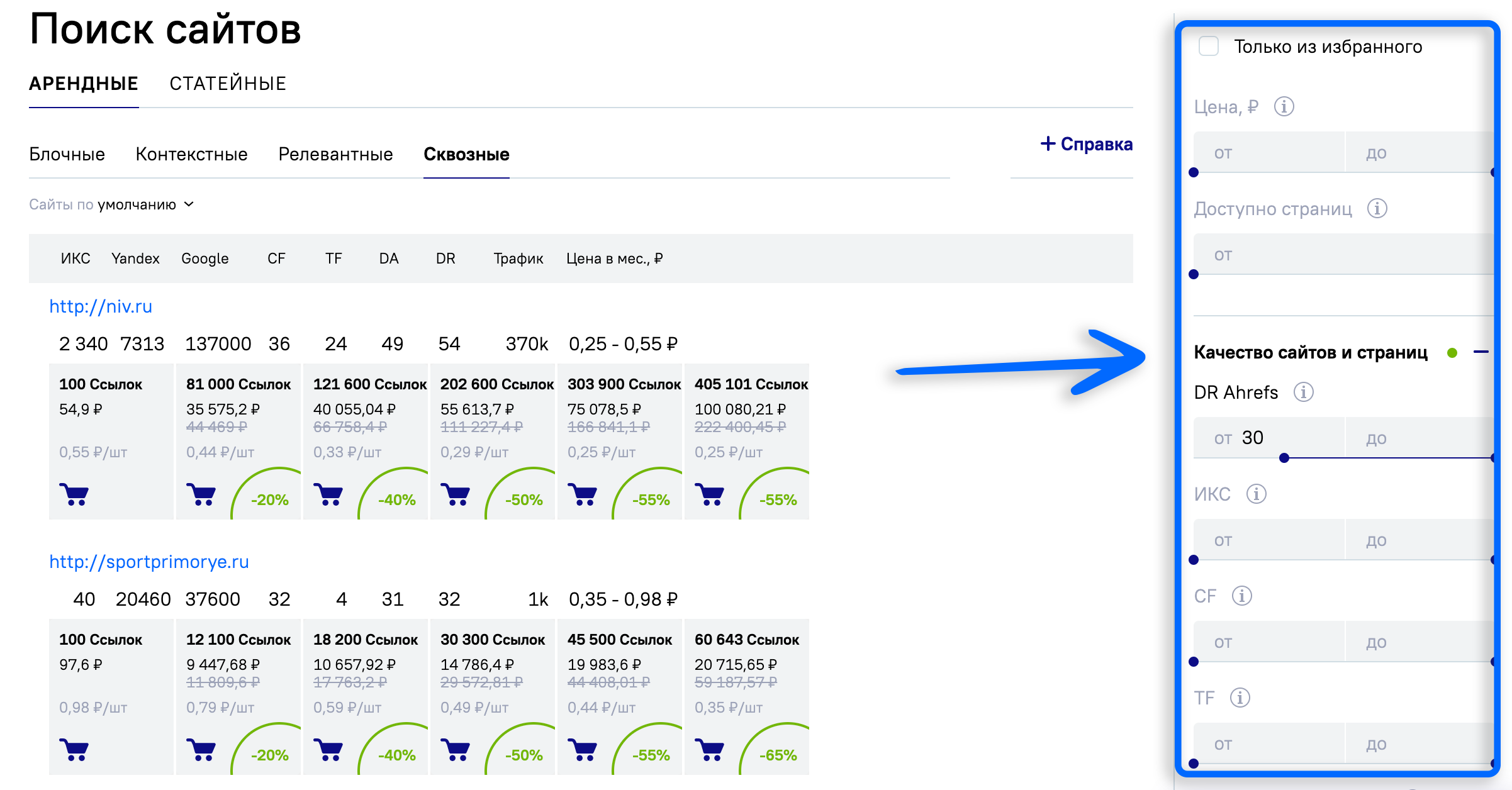Open the Сайты по умолчанию sorting dropdown

112,204
